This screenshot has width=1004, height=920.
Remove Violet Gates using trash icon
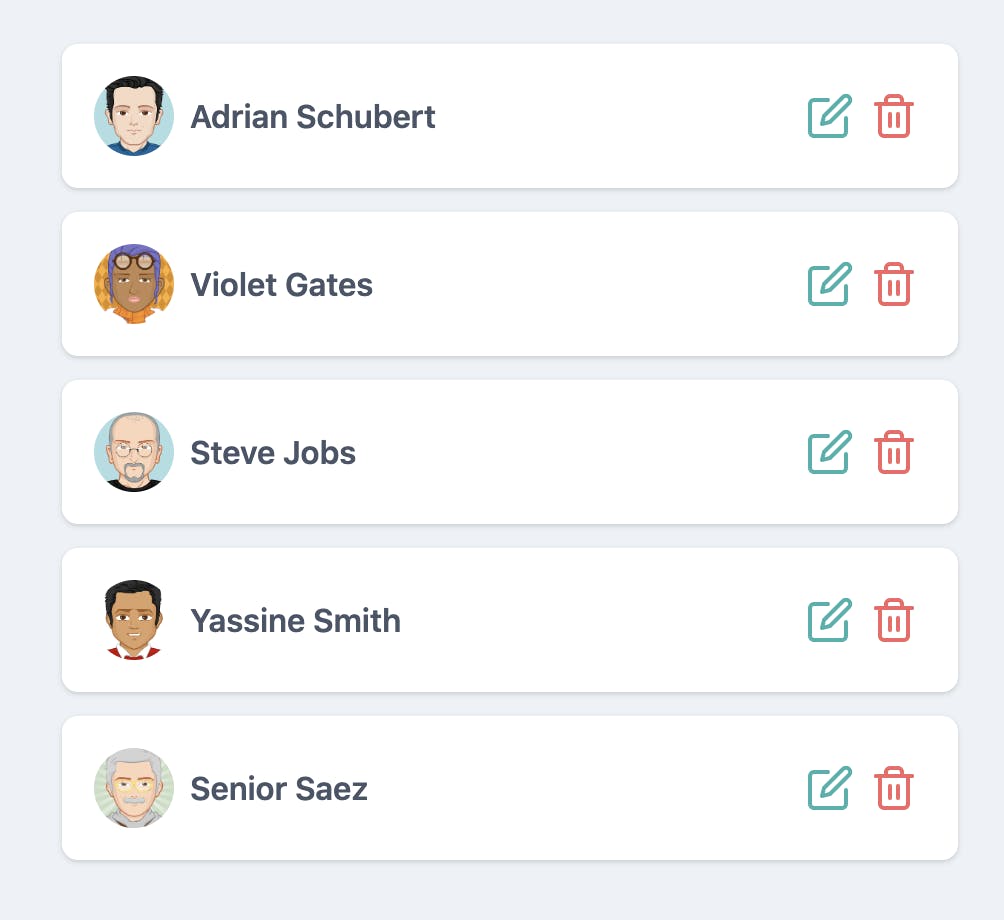pyautogui.click(x=894, y=284)
